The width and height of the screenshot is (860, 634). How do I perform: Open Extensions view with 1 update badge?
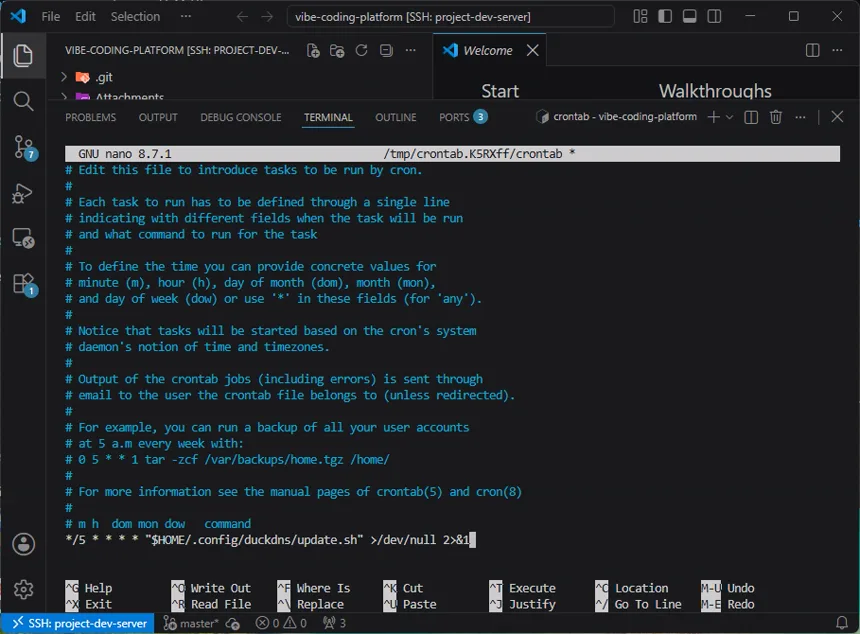pyautogui.click(x=25, y=285)
